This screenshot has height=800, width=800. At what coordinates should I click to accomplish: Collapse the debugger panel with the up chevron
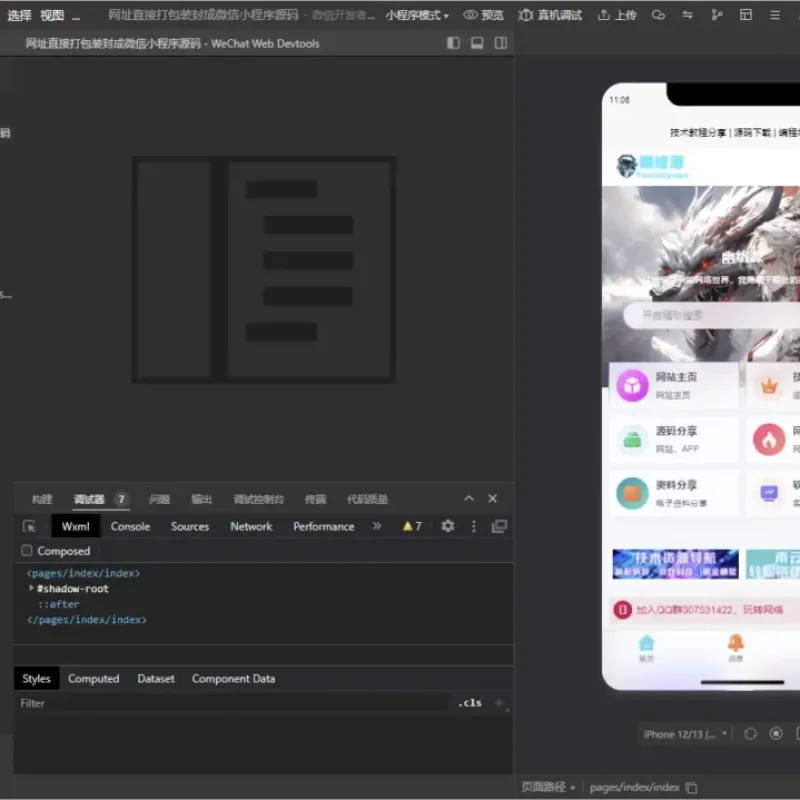[x=469, y=498]
